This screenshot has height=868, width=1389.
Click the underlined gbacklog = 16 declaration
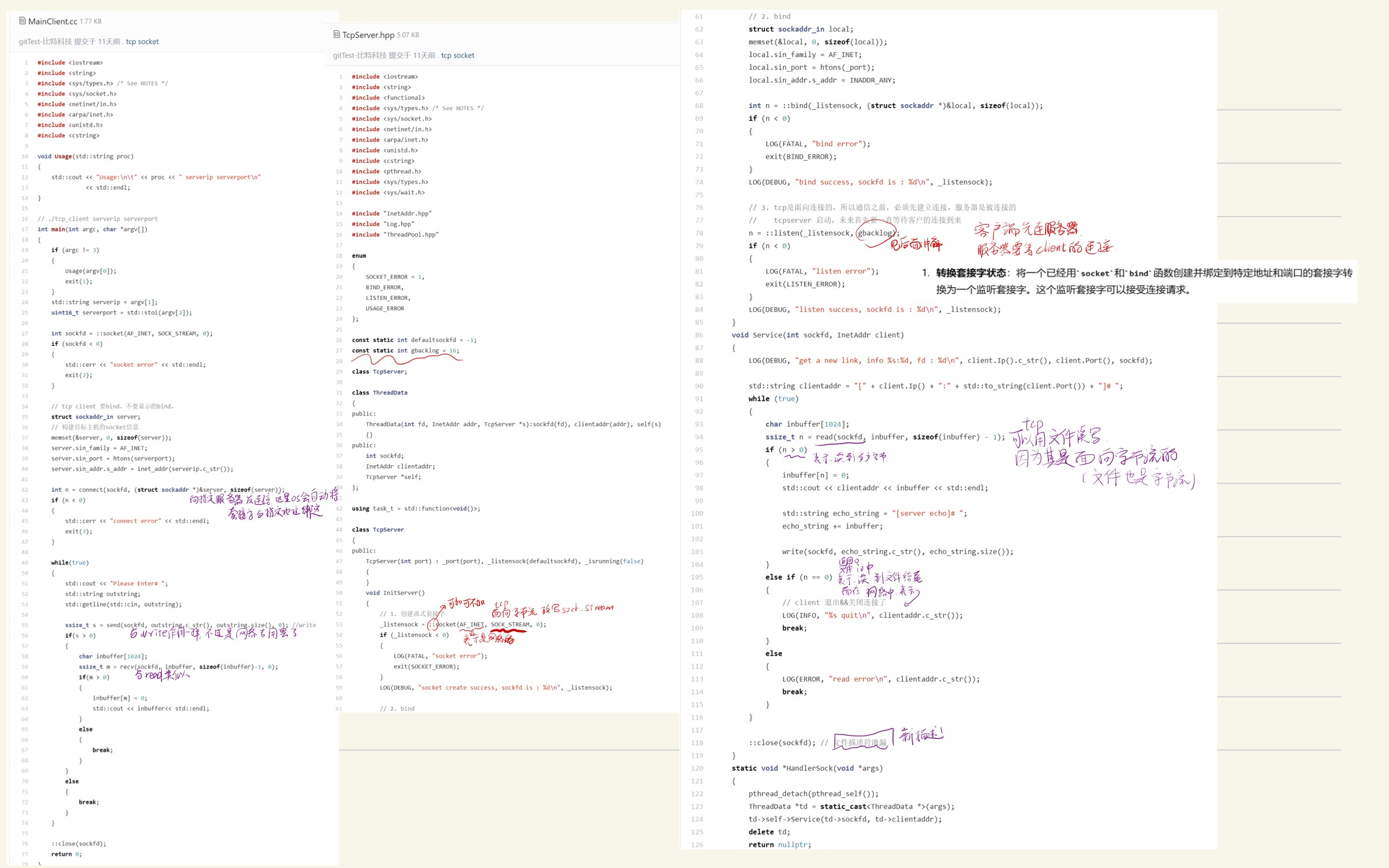coord(430,350)
